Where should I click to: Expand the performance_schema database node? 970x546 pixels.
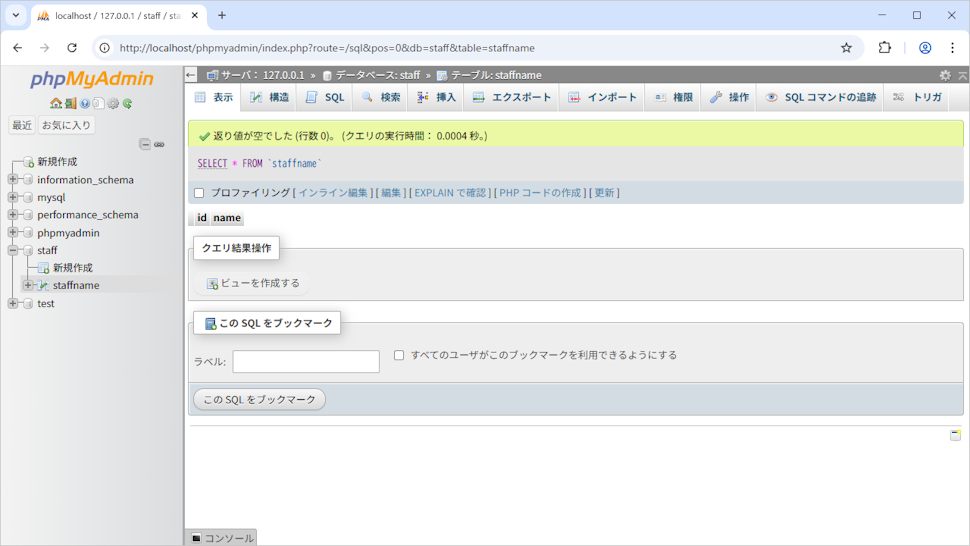coord(12,215)
